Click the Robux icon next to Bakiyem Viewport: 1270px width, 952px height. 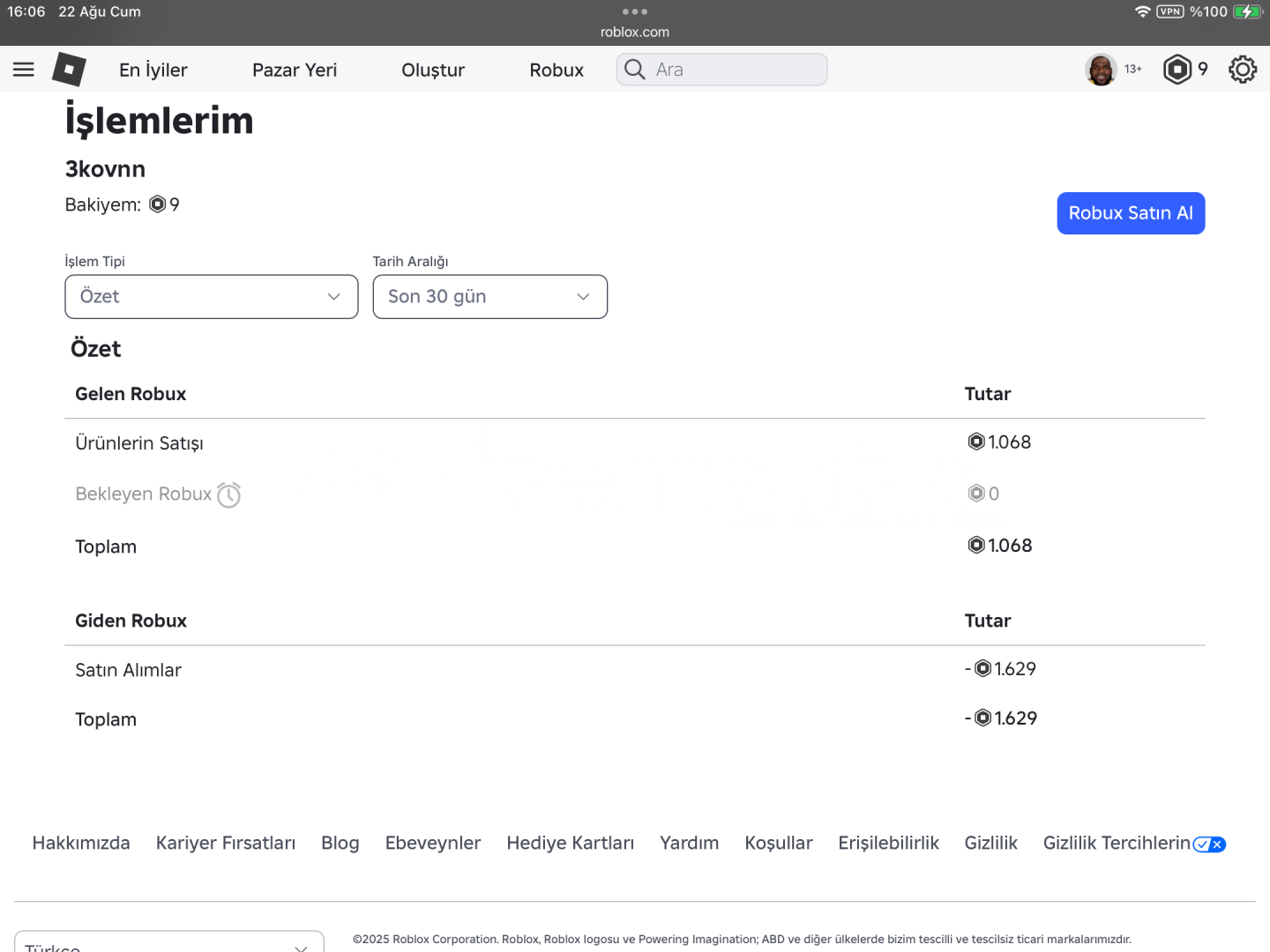pos(157,205)
